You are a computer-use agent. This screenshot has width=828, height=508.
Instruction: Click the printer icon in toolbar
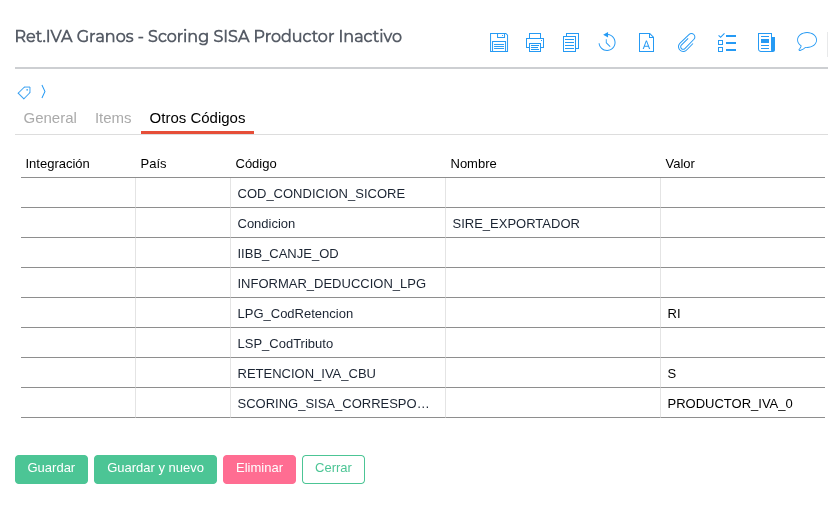535,42
